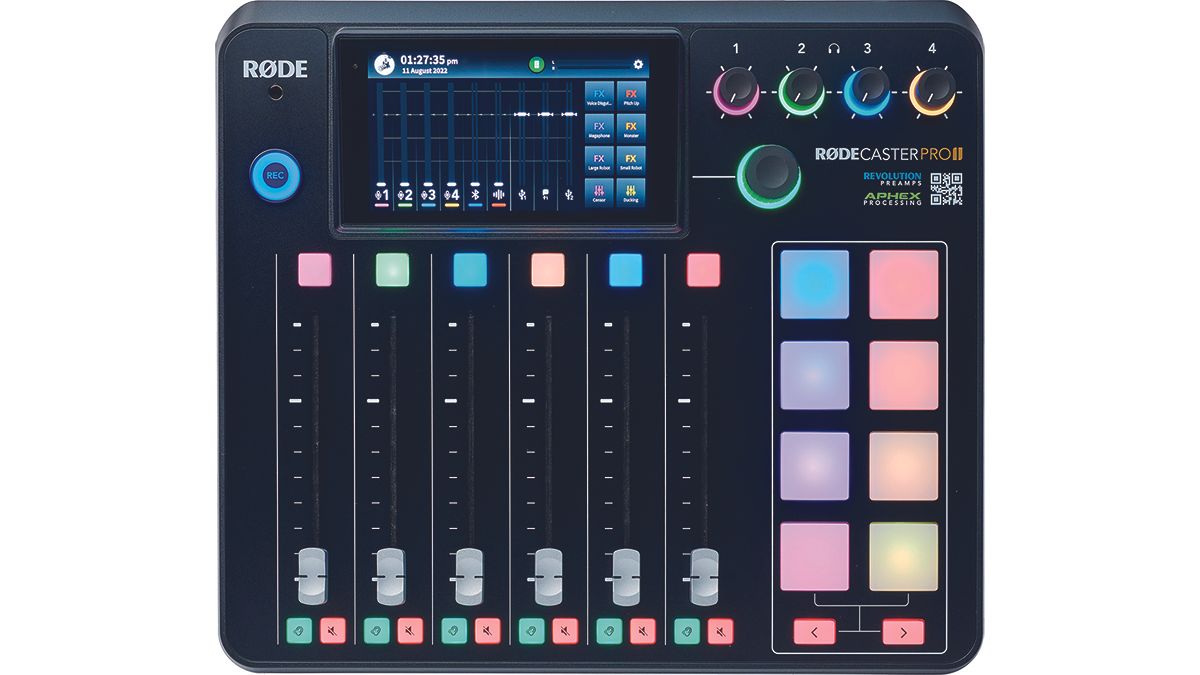Choose the Large Robot FX preset

click(599, 162)
